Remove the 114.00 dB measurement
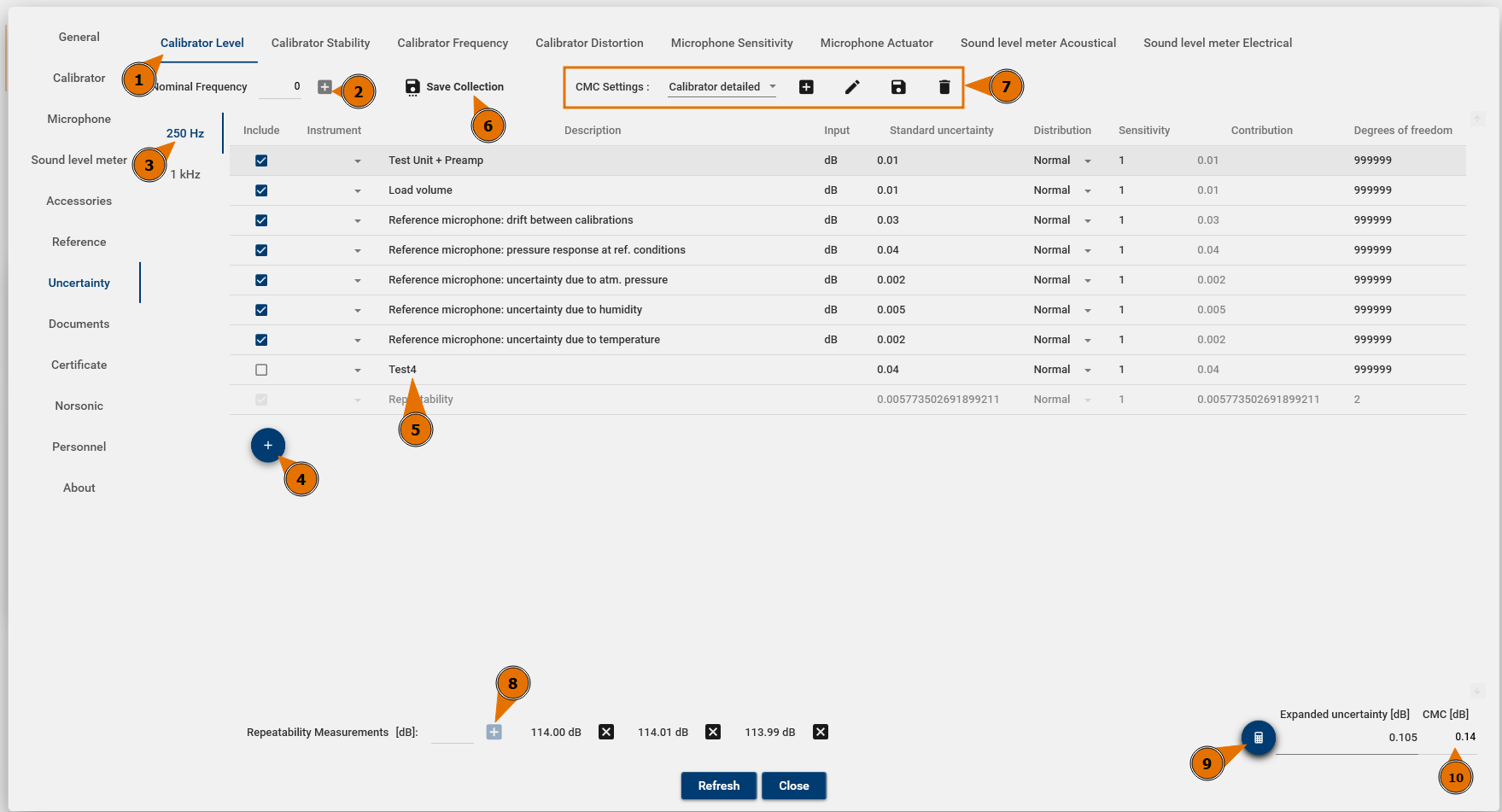Screen dimensions: 1502x812 (606, 732)
